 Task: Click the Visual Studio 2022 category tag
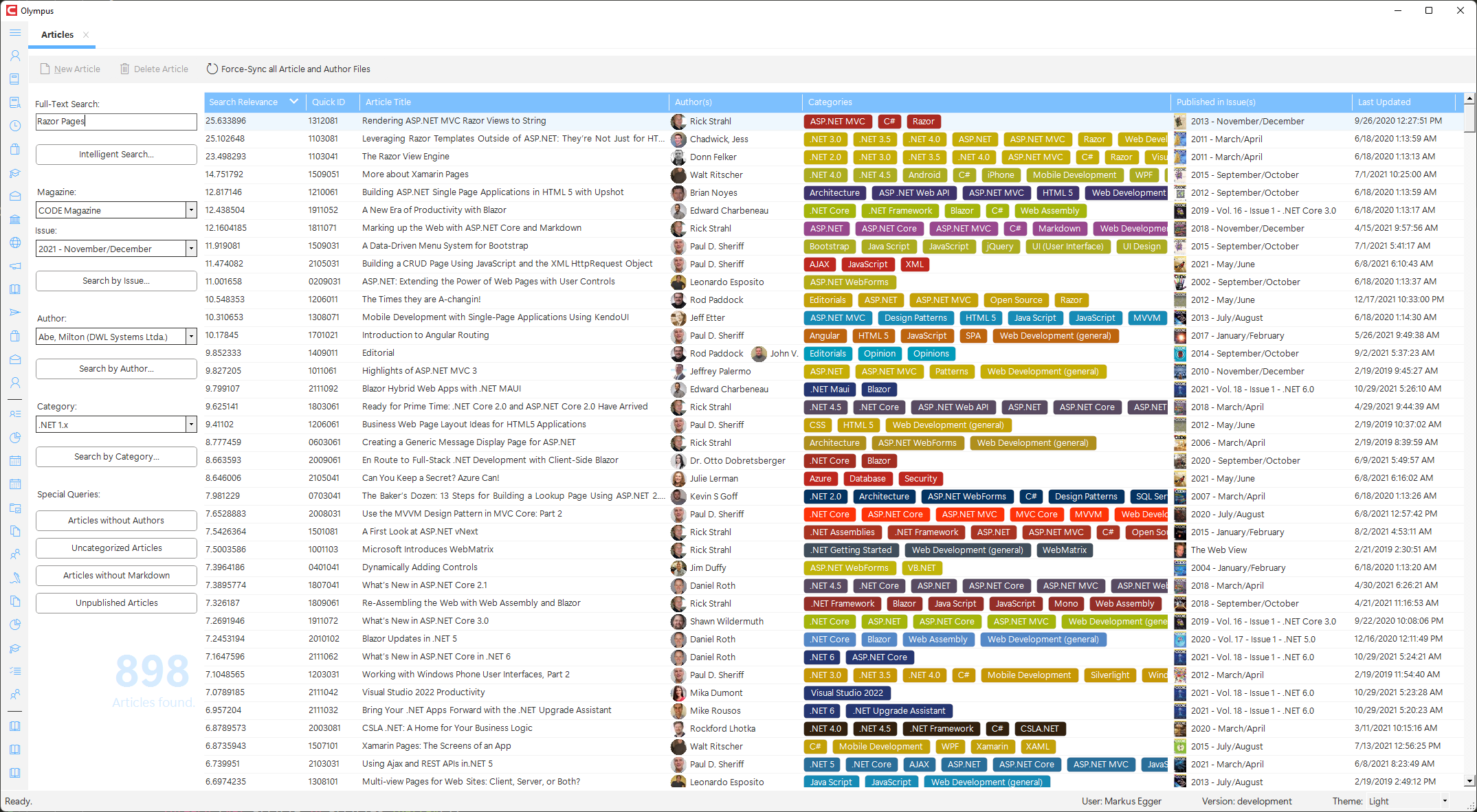click(x=847, y=693)
